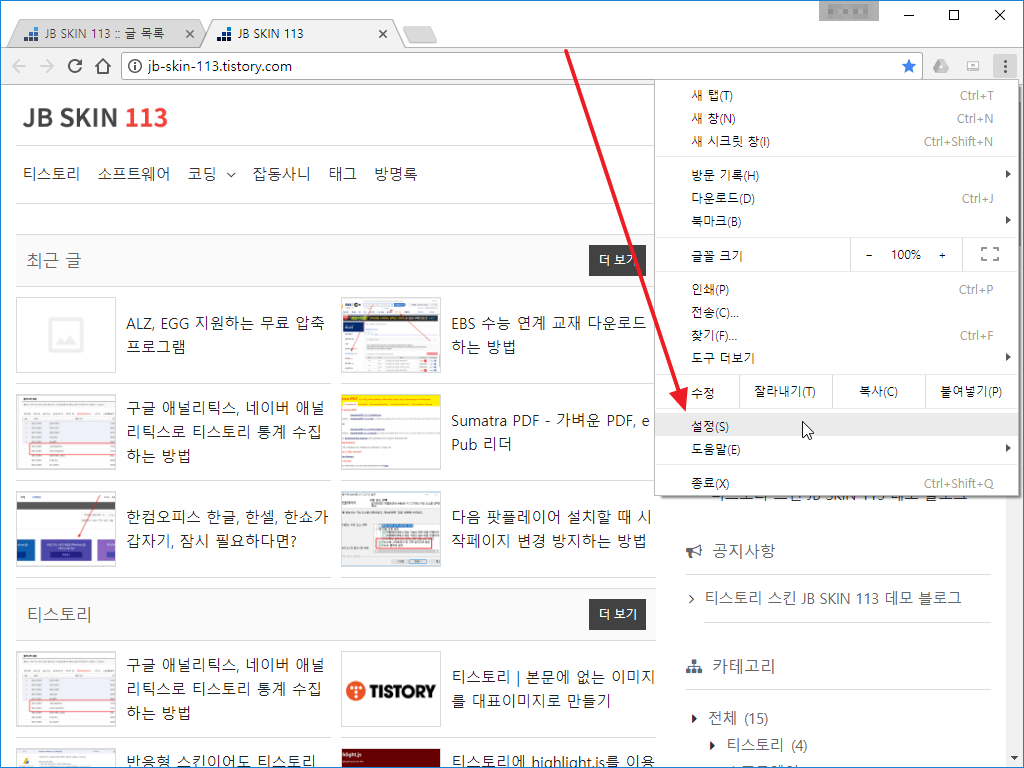
Task: Click the megaphone icon beside 공지사항
Action: click(694, 551)
